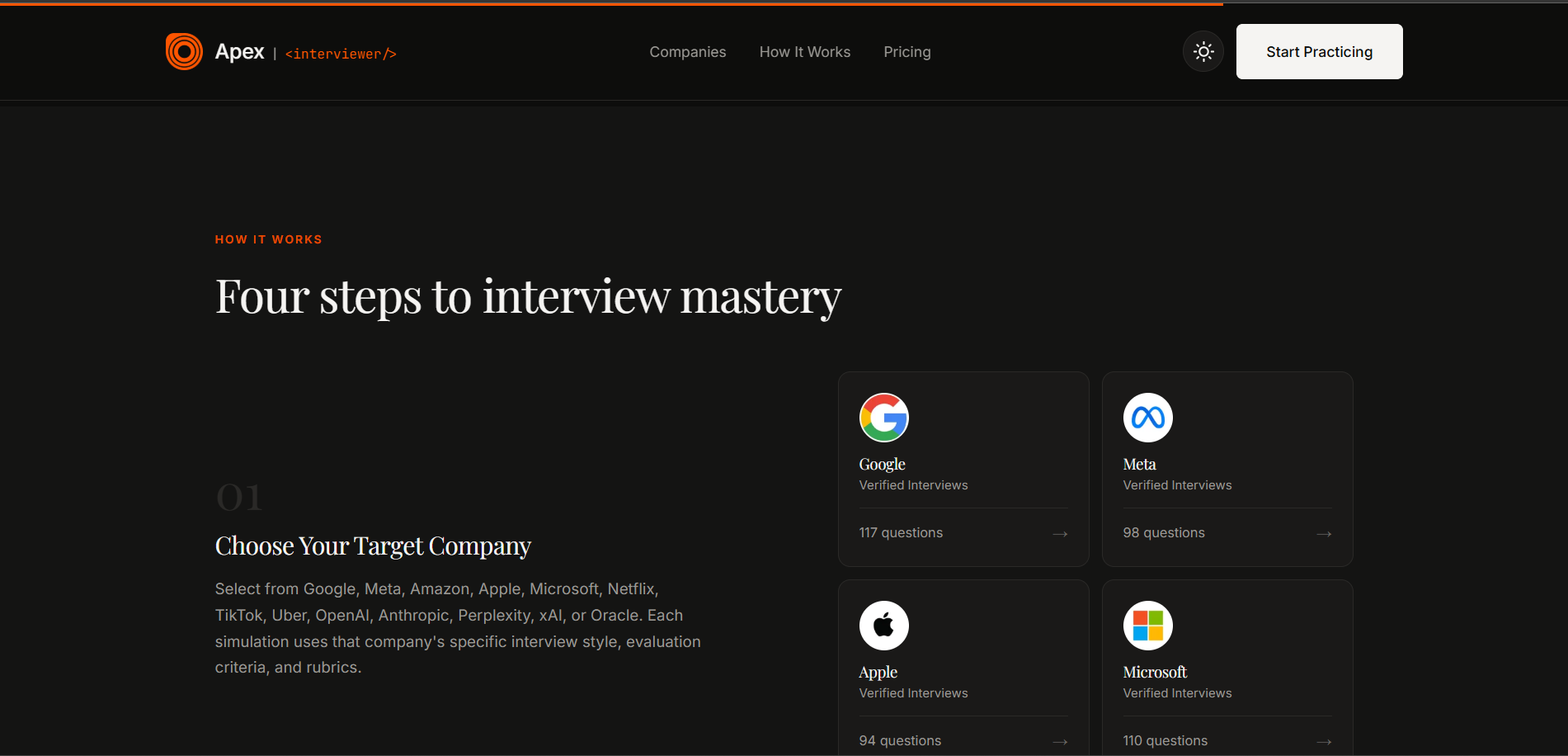Click the faded 01 step number
Image resolution: width=1568 pixels, height=756 pixels.
238,498
